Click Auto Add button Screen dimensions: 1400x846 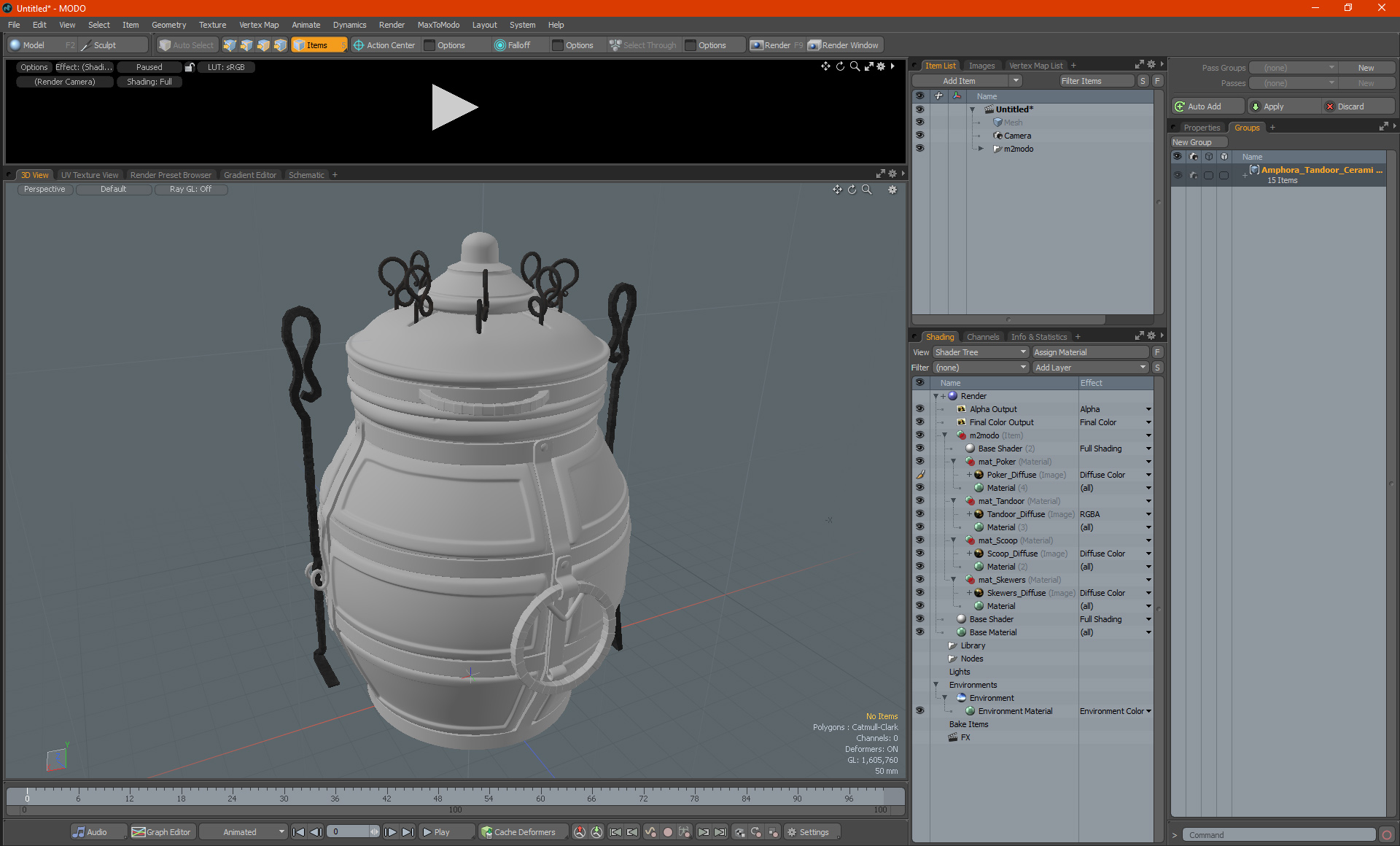click(x=1207, y=106)
